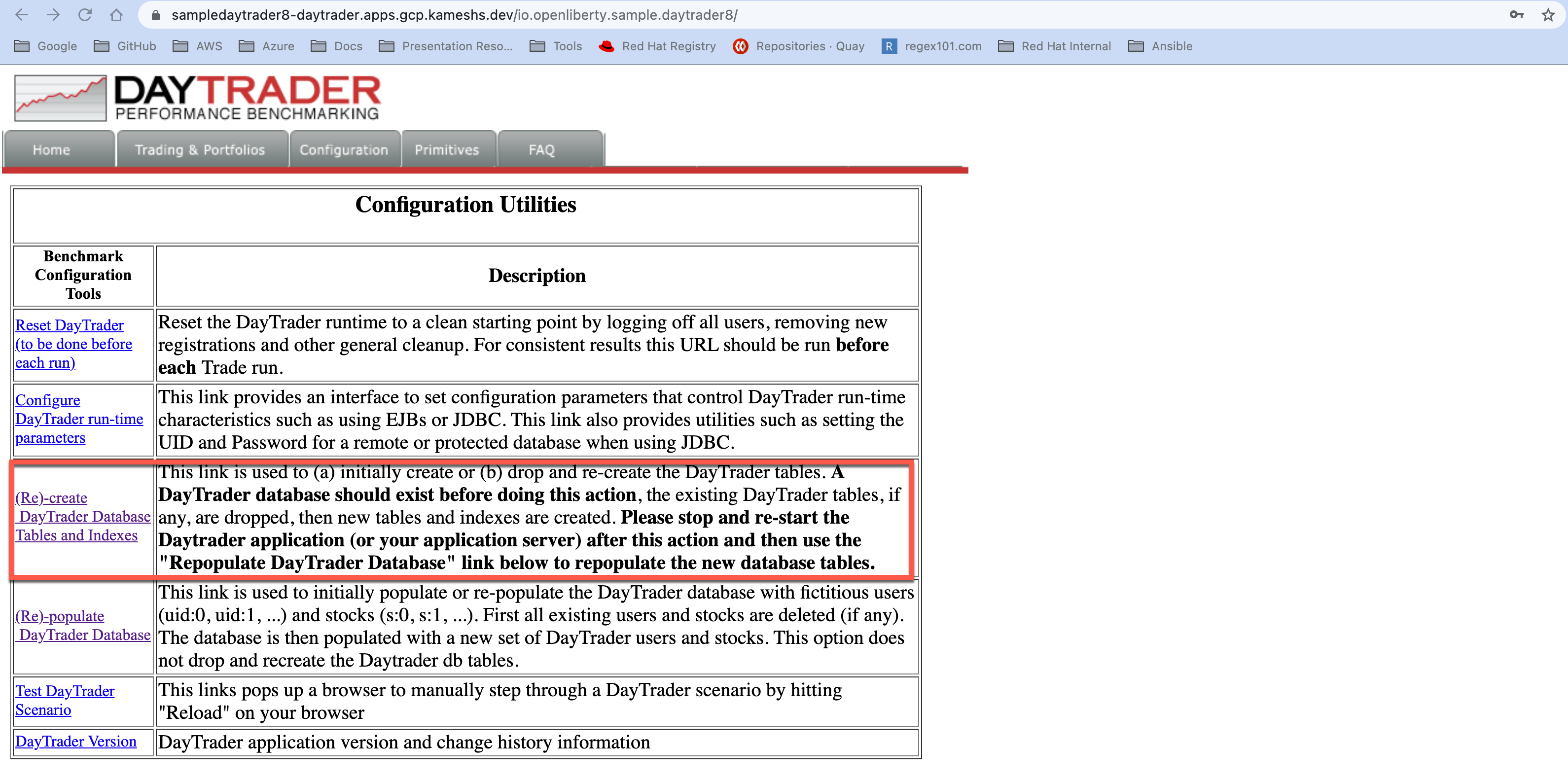Open the Google bookmarks folder
The image size is (1568, 780).
(46, 46)
